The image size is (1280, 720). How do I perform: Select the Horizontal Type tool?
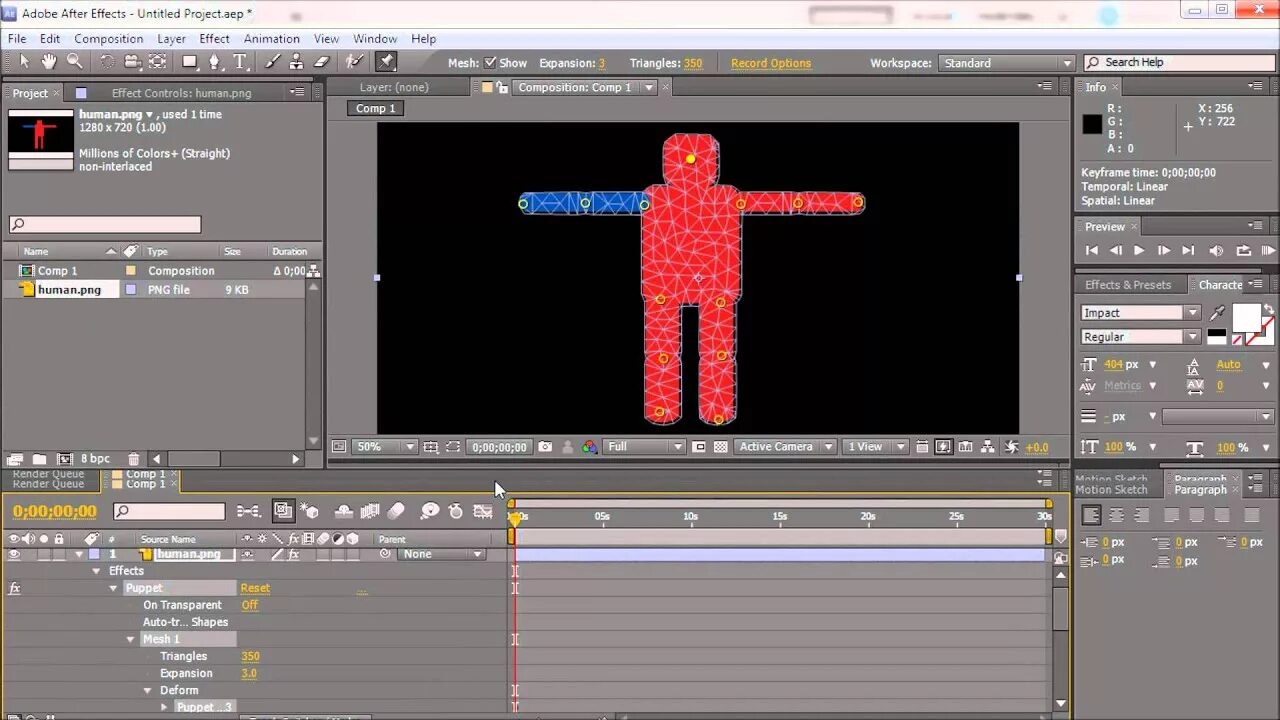pos(240,62)
